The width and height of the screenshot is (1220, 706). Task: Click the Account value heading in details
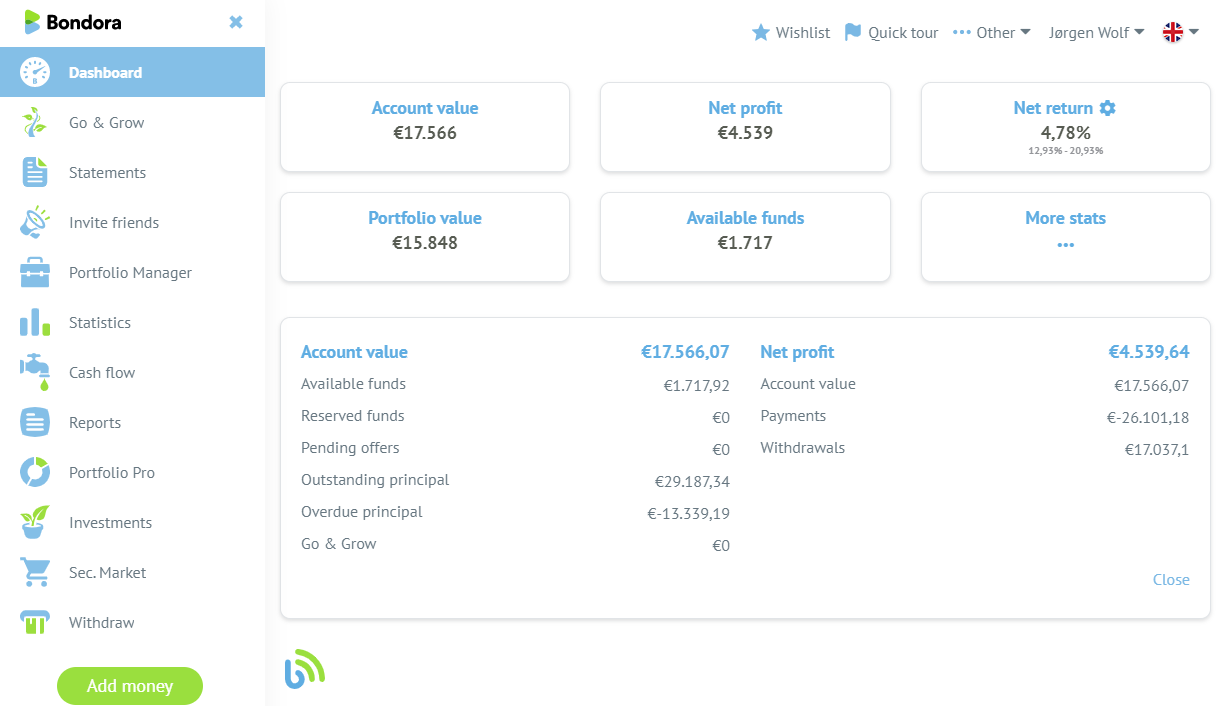(x=354, y=352)
